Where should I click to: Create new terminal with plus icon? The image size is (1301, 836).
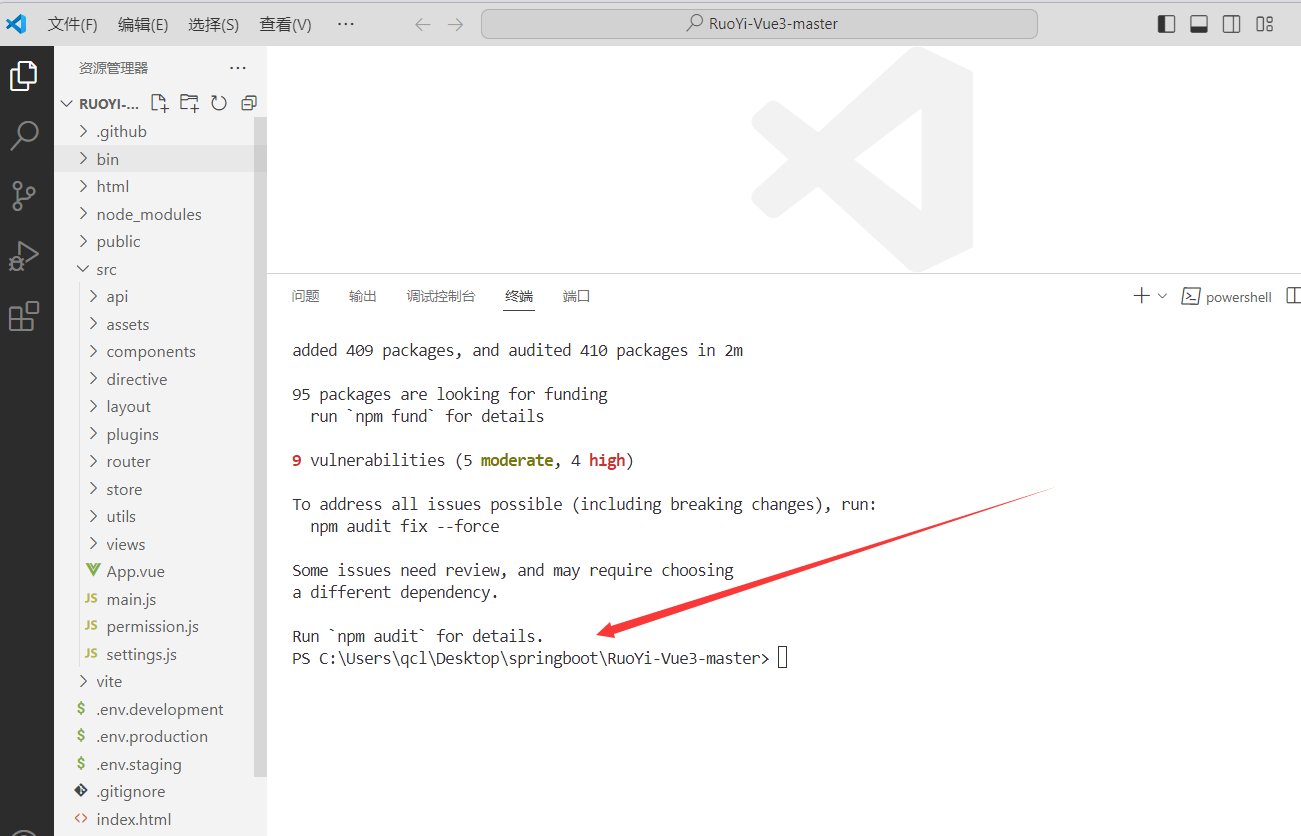point(1141,296)
